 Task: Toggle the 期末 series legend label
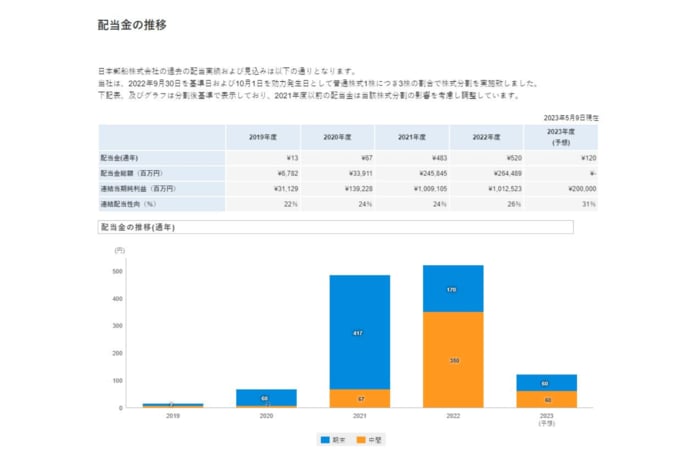[340, 438]
